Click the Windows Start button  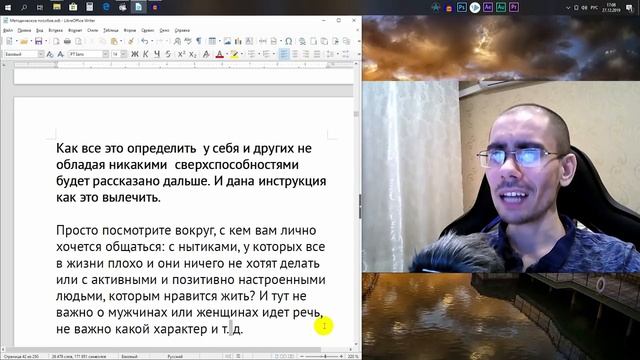point(8,7)
